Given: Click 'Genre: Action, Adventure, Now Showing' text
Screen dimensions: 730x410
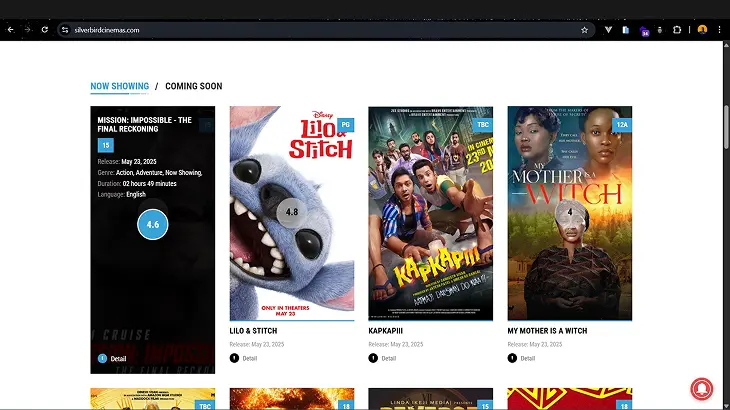Looking at the screenshot, I should [x=150, y=173].
